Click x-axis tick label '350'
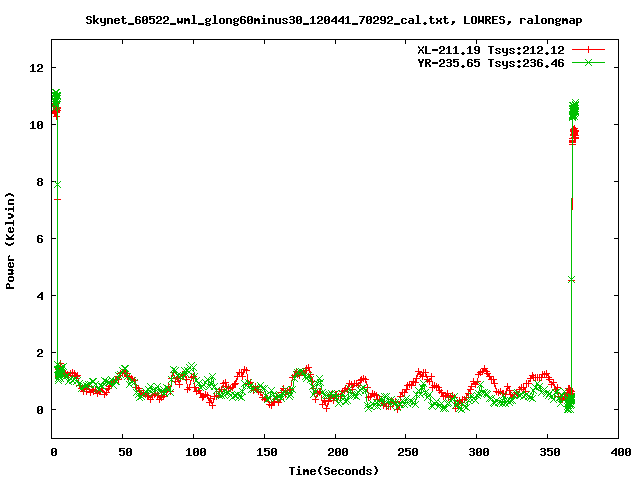Screen dimensions: 640x480 (x=550, y=452)
